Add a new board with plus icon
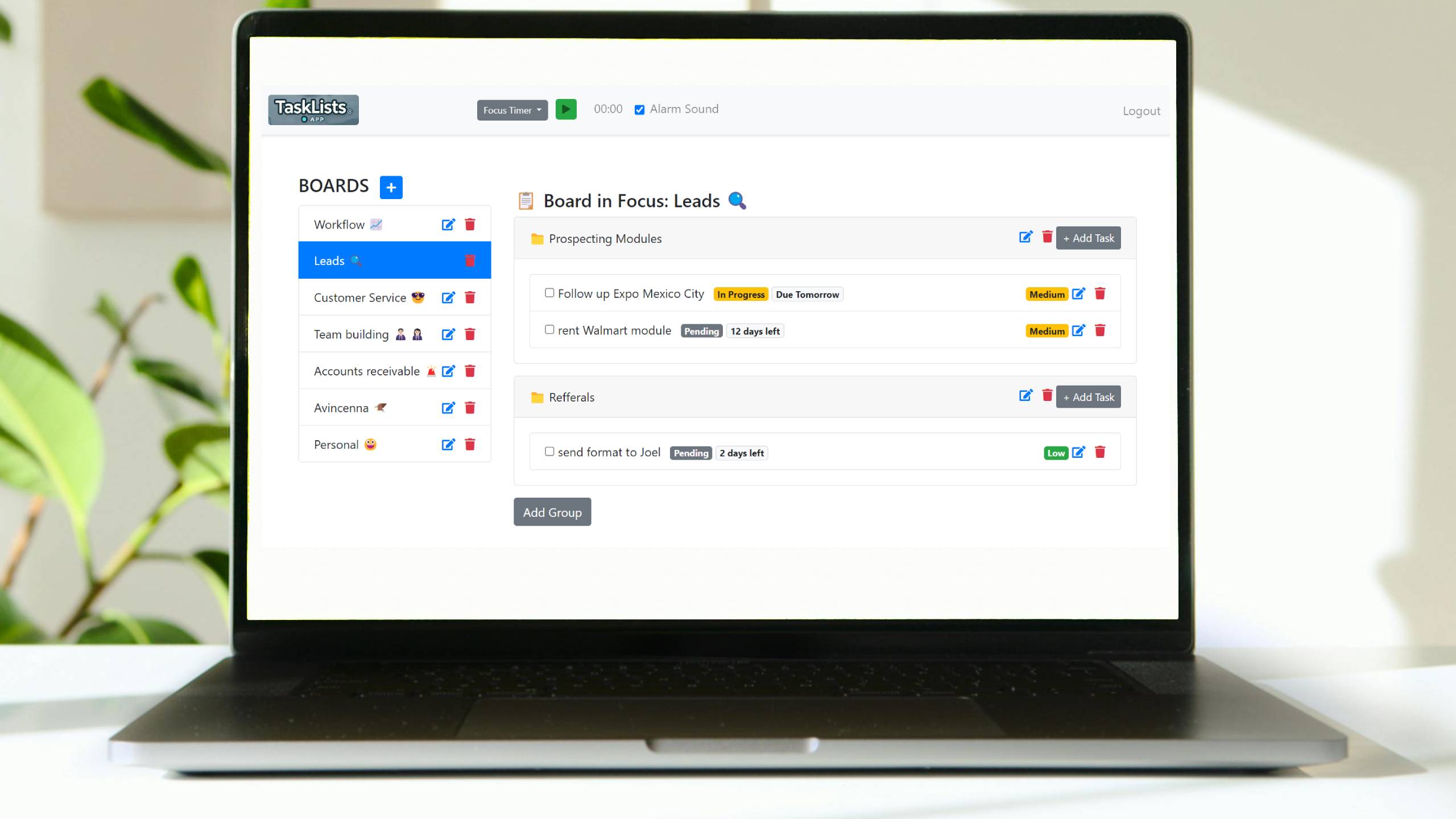The width and height of the screenshot is (1456, 819). (390, 187)
